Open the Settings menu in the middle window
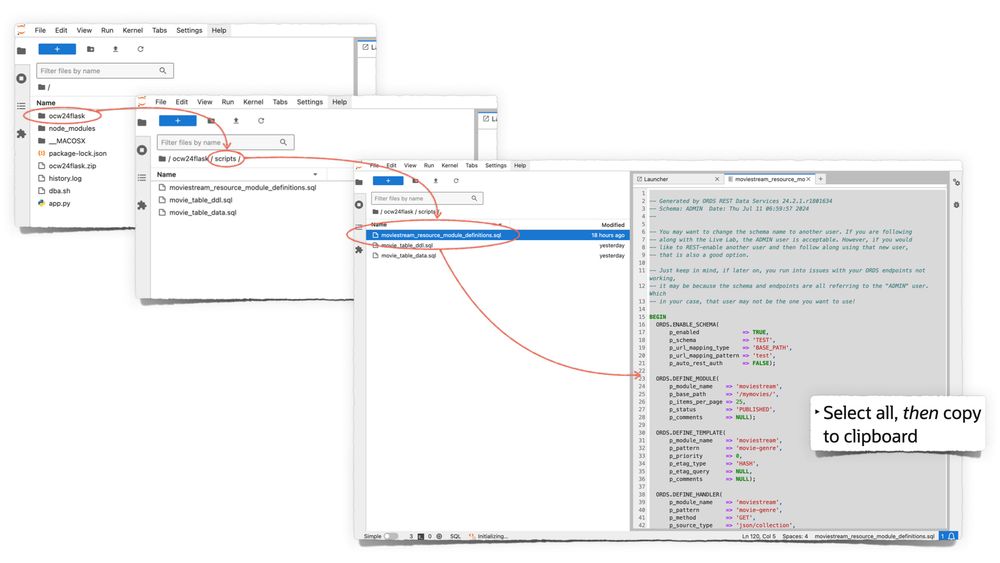Viewport: 1000px width, 563px height. pyautogui.click(x=309, y=102)
